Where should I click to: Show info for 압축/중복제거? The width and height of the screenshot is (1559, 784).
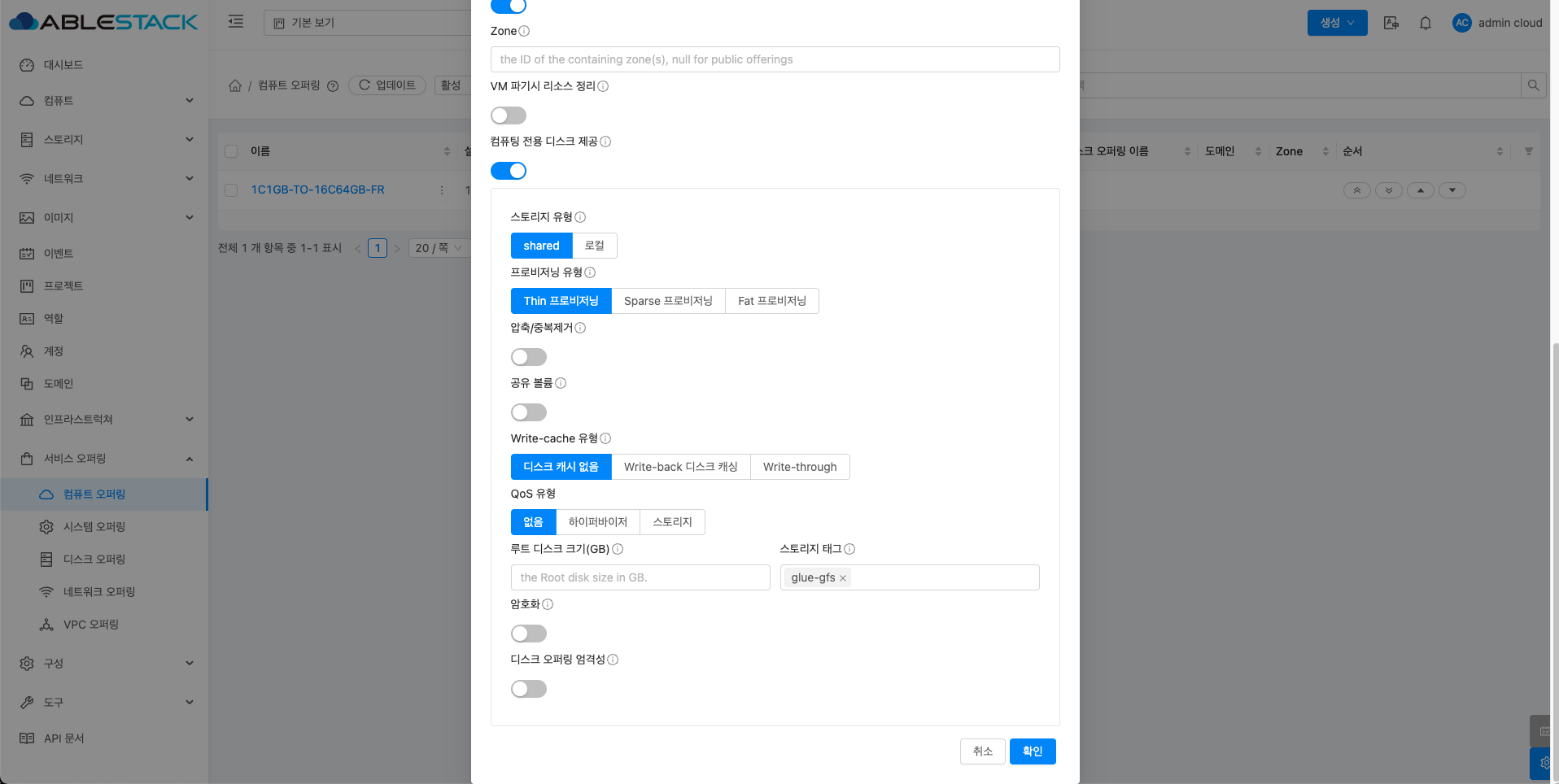tap(580, 328)
